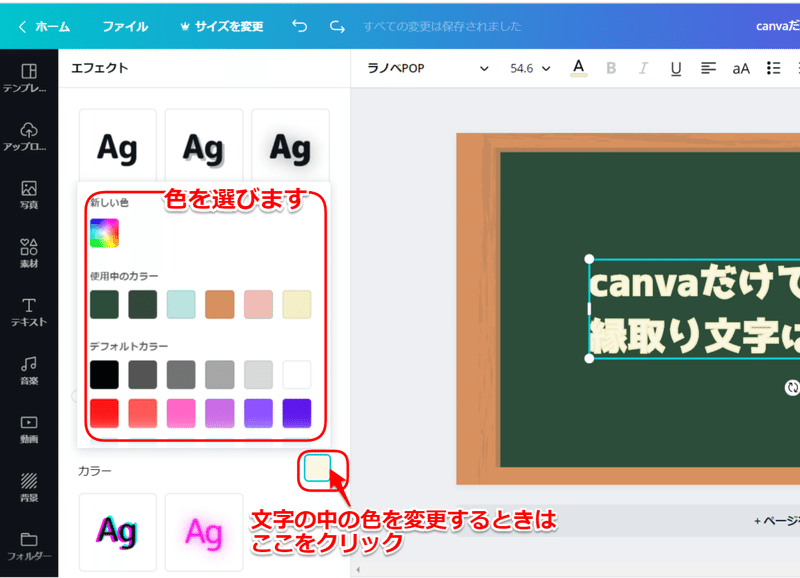Toggle uppercase aA setting
Image resolution: width=800 pixels, height=578 pixels.
click(741, 68)
